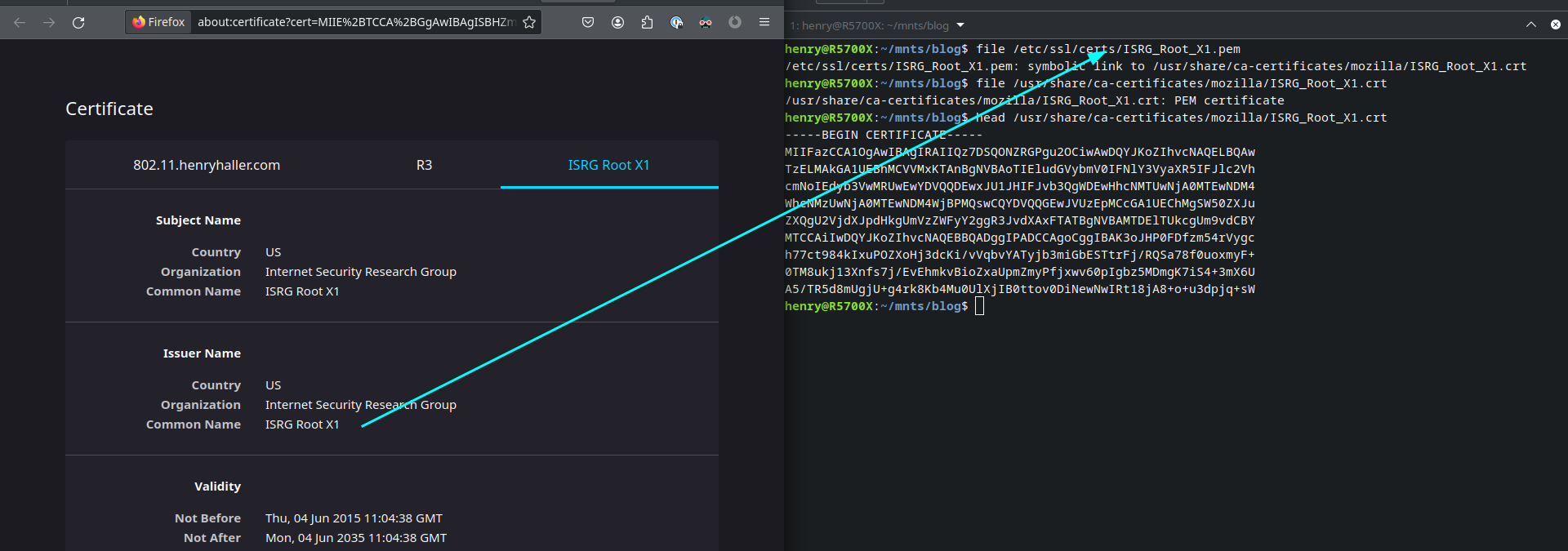Switch to the 802.11.henryhaller.com certificate tab

207,165
